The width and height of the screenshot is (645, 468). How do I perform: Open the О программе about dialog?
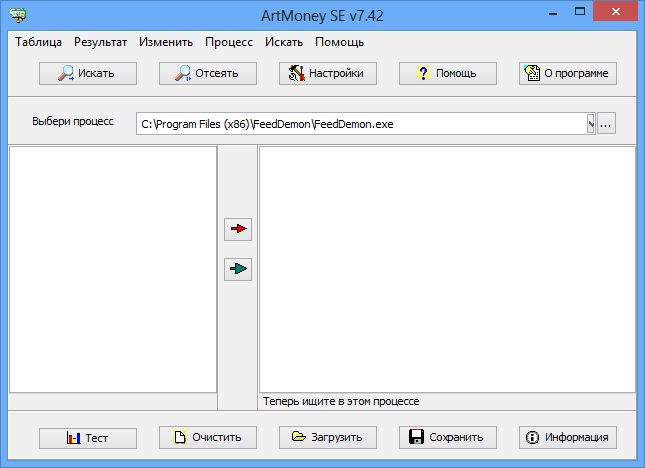click(x=568, y=73)
